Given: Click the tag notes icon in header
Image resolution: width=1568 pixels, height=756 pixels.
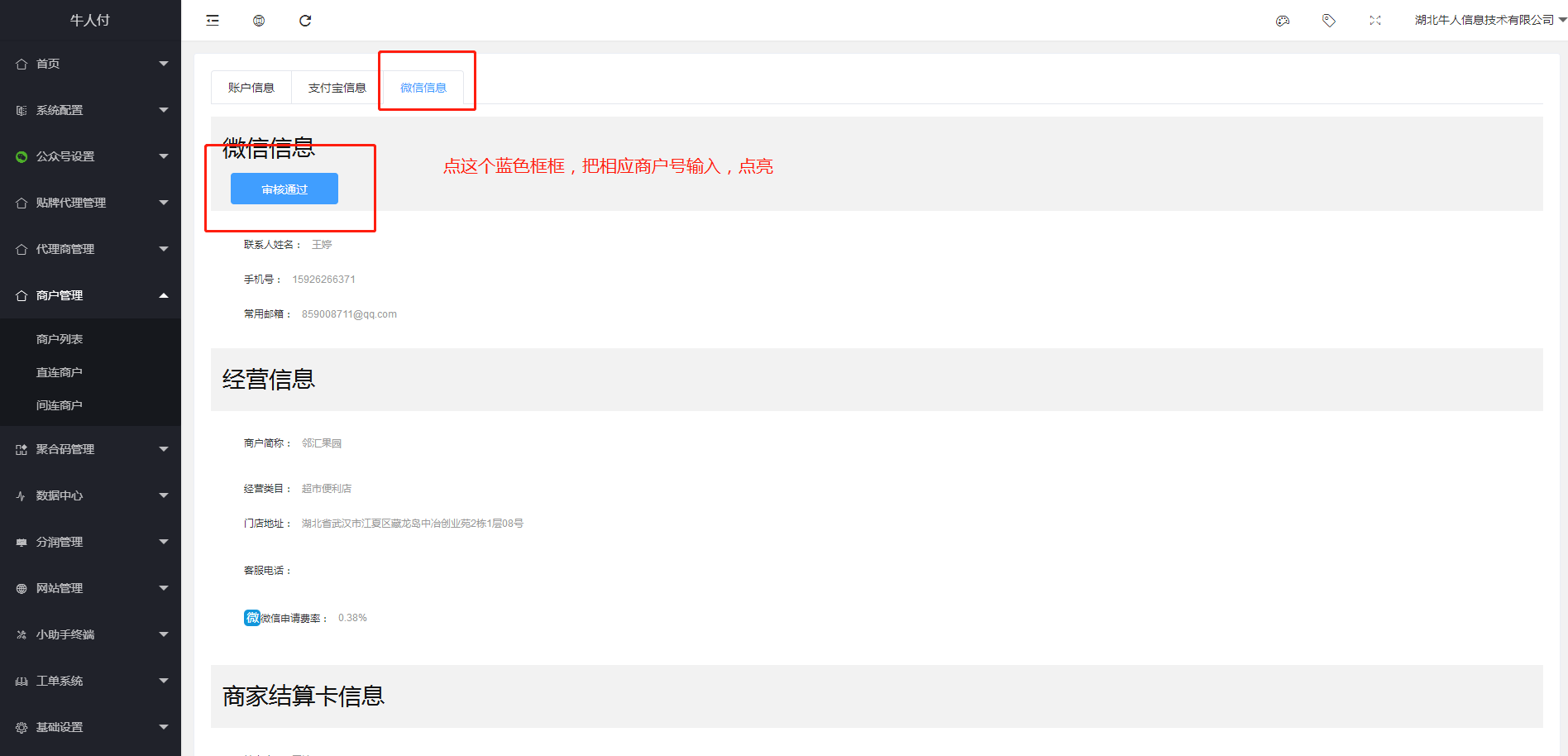Looking at the screenshot, I should click(x=1329, y=21).
